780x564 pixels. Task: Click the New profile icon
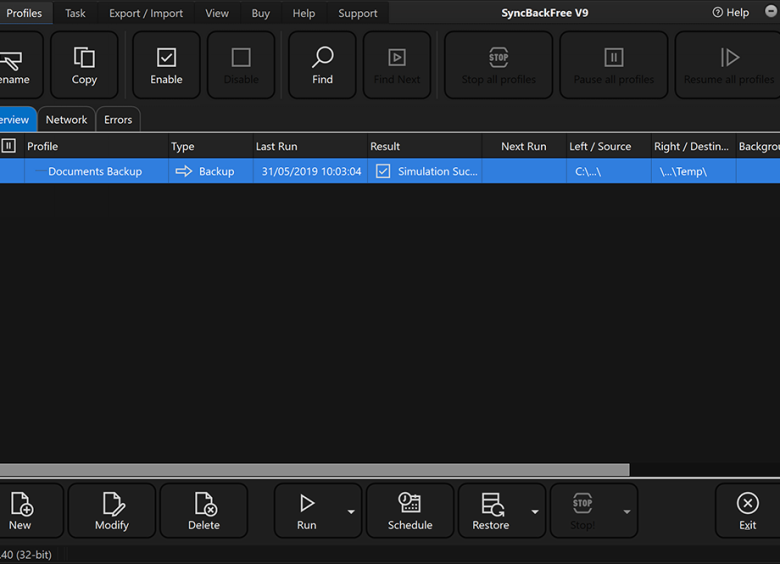20,503
